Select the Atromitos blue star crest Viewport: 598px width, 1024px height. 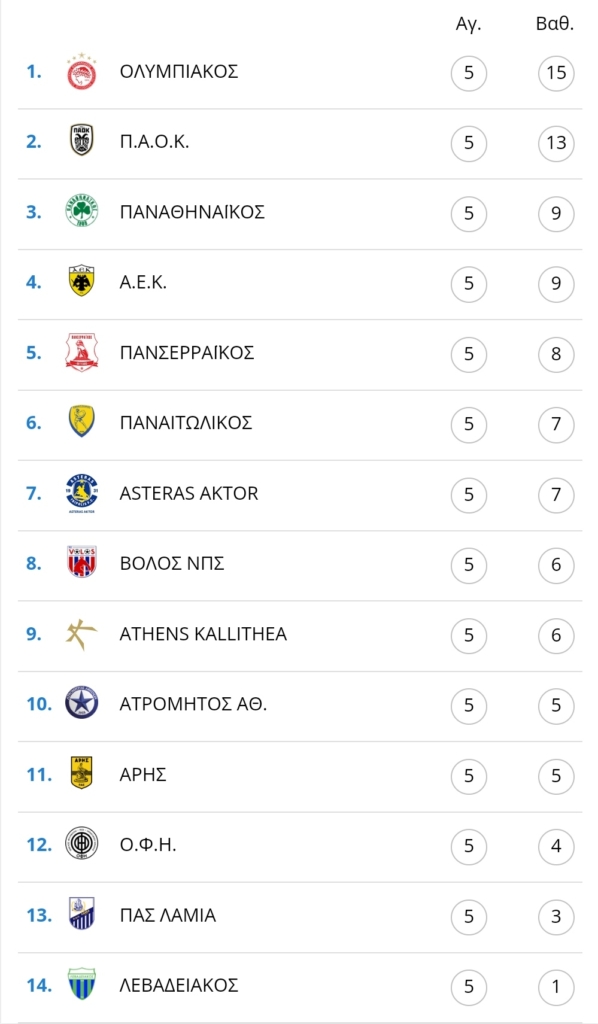pos(82,703)
